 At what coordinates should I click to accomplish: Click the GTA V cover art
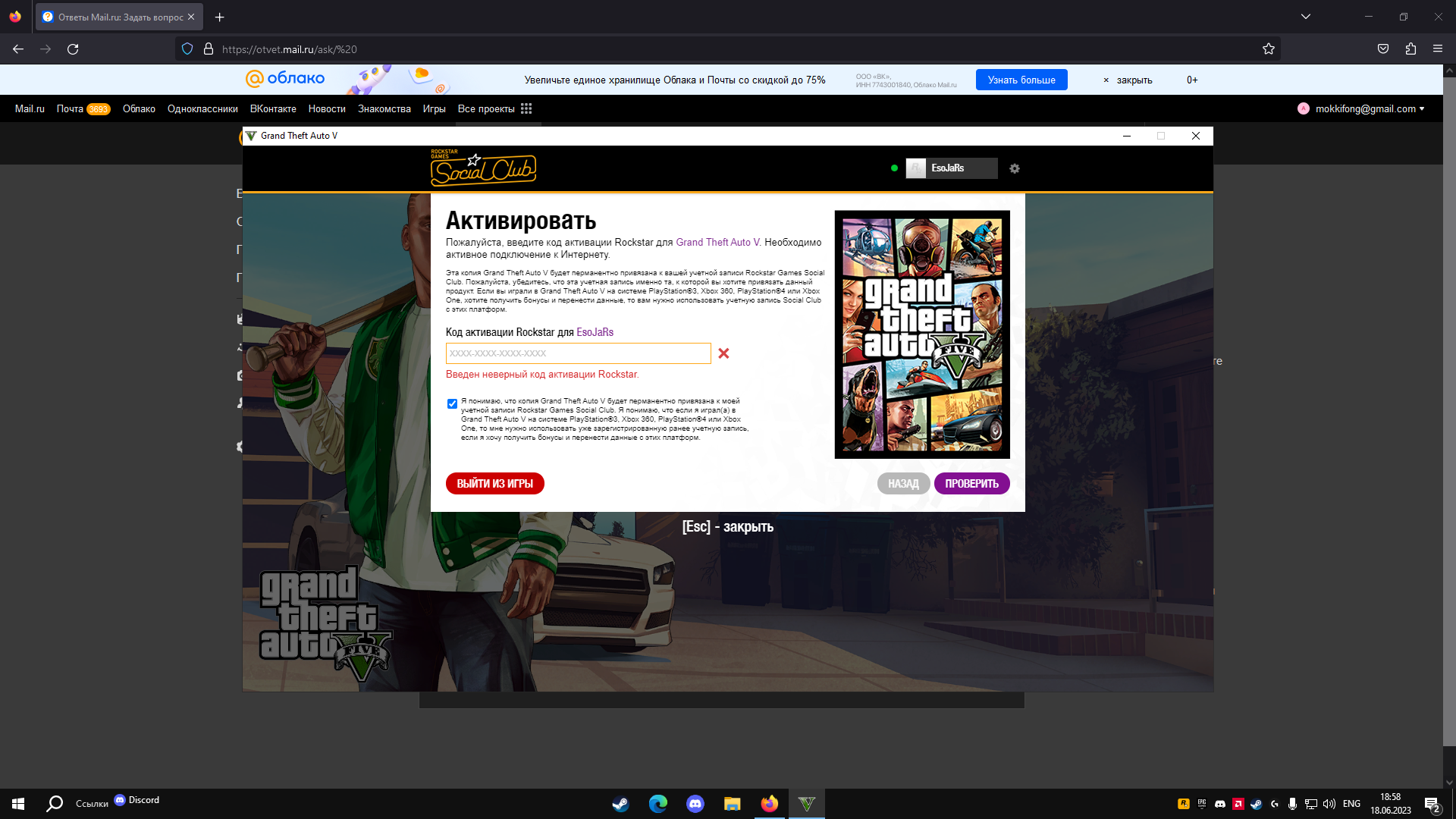[921, 334]
